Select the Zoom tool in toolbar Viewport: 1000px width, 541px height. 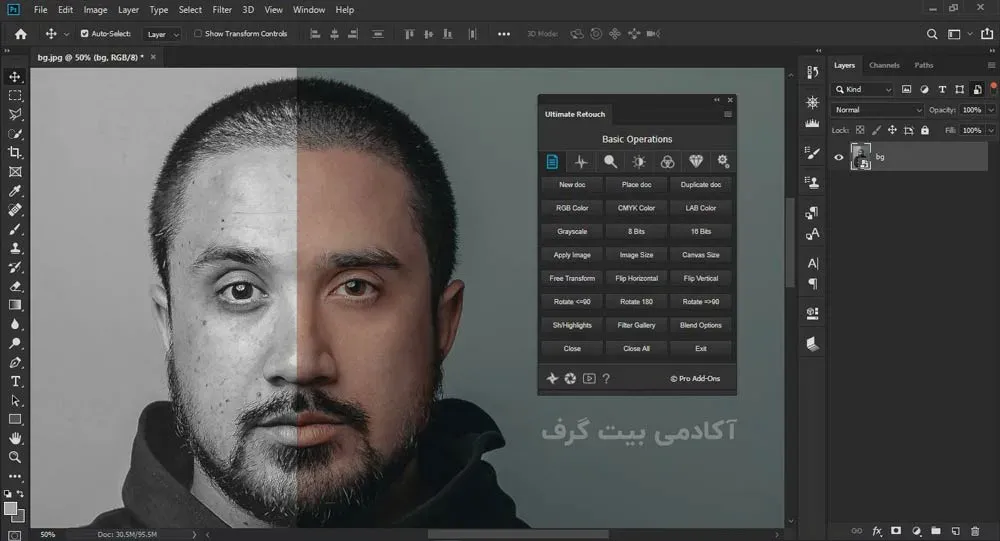click(15, 457)
